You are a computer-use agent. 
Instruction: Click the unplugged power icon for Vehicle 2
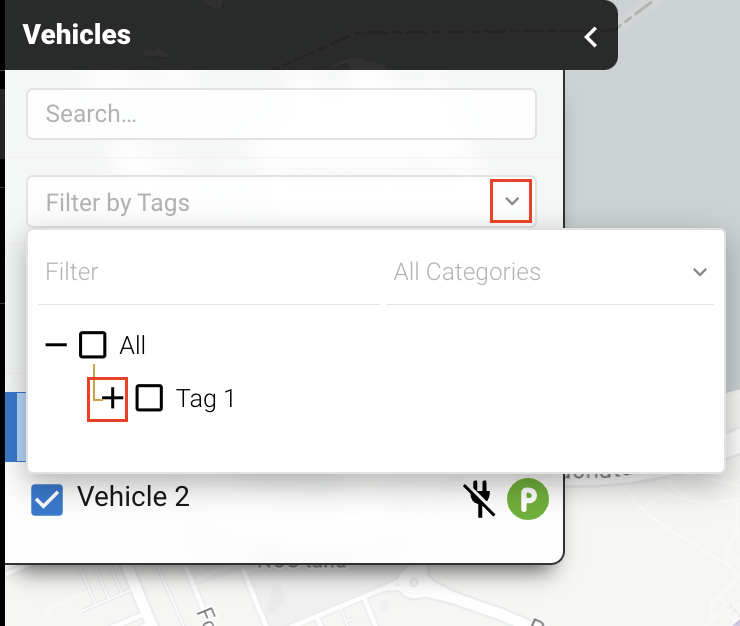[x=480, y=498]
